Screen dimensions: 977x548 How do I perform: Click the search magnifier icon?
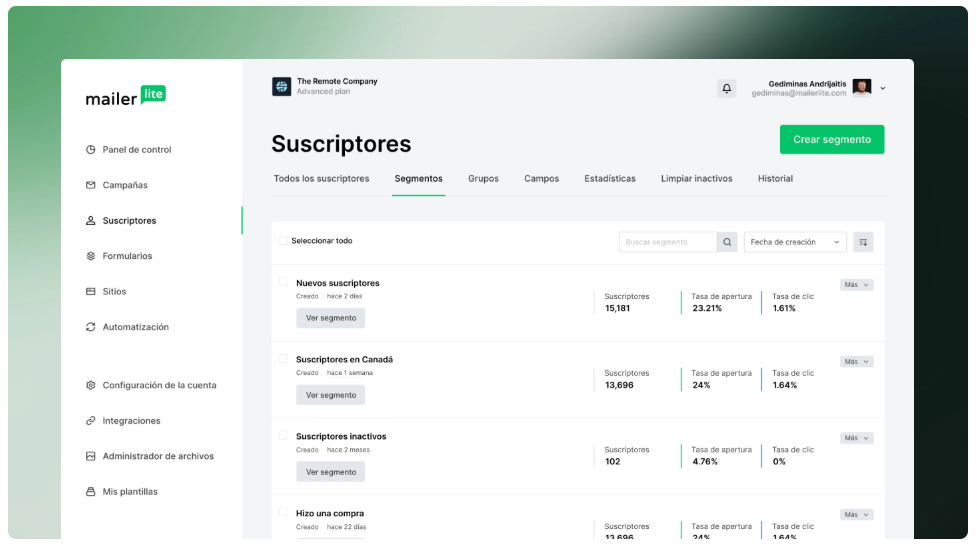[x=727, y=242]
